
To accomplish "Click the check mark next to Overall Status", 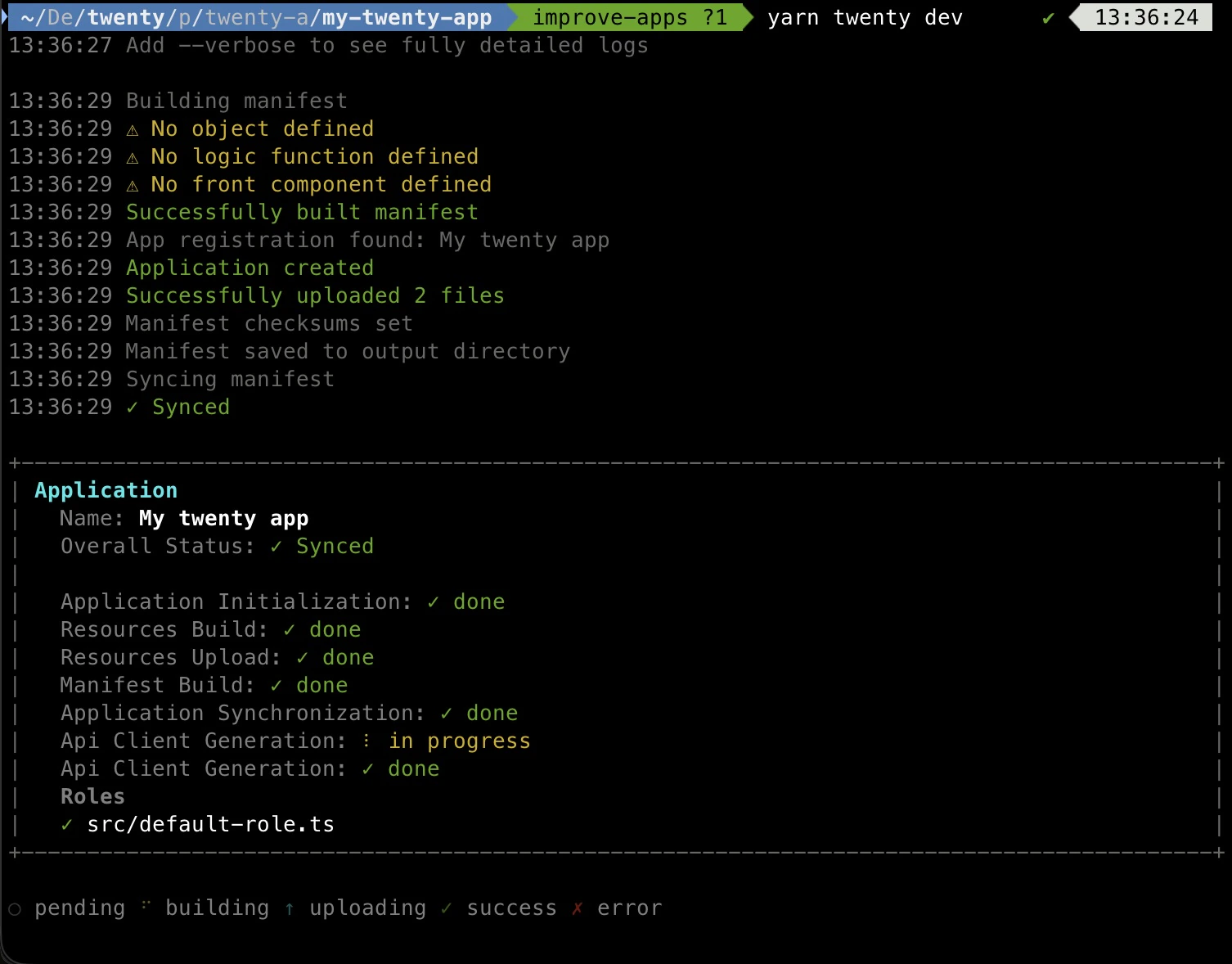I will click(x=277, y=546).
